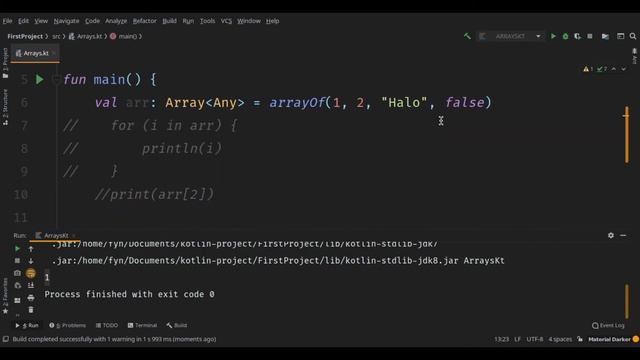Open the Ant tool window on right edge

click(x=635, y=56)
